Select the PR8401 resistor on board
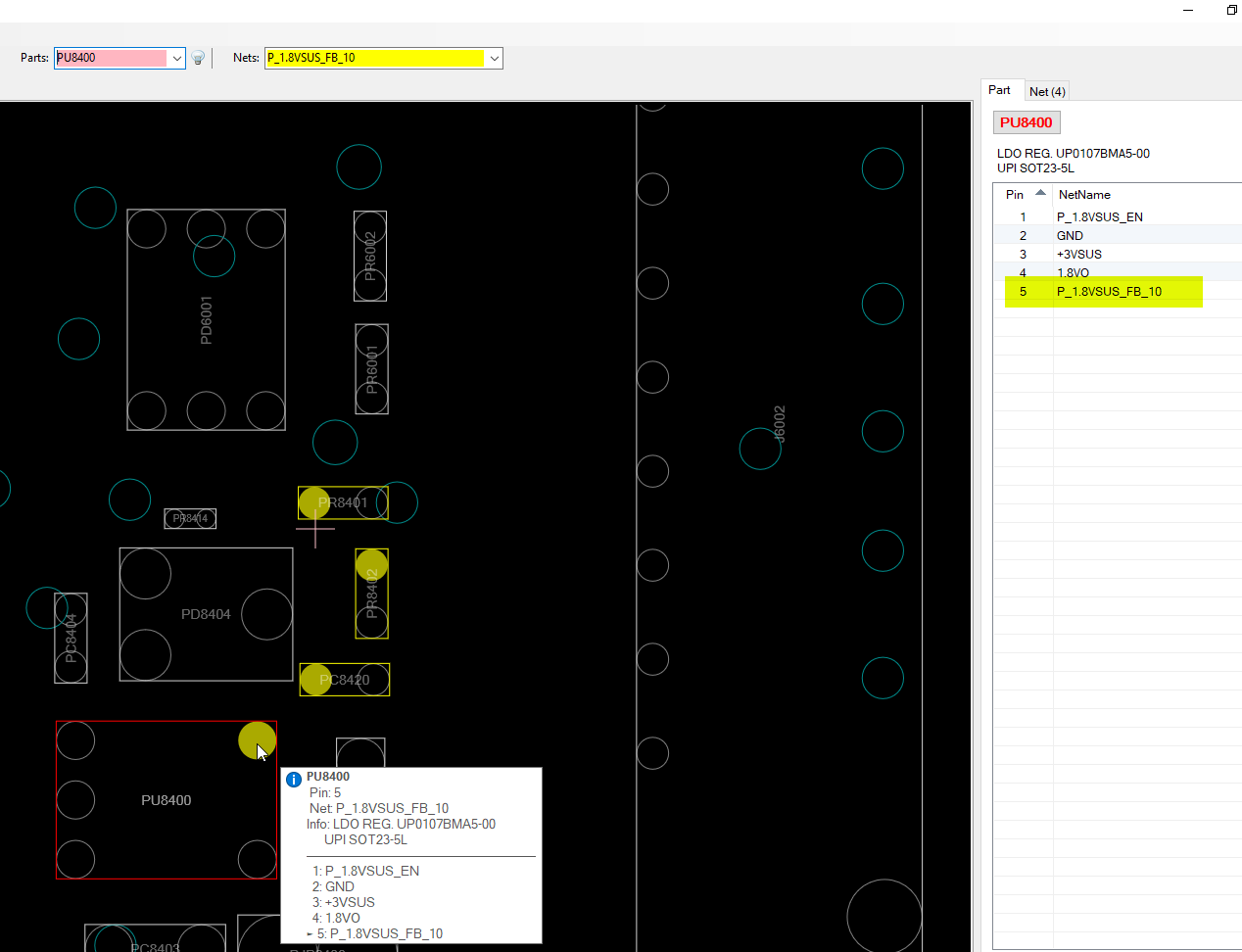The width and height of the screenshot is (1242, 952). [x=344, y=502]
